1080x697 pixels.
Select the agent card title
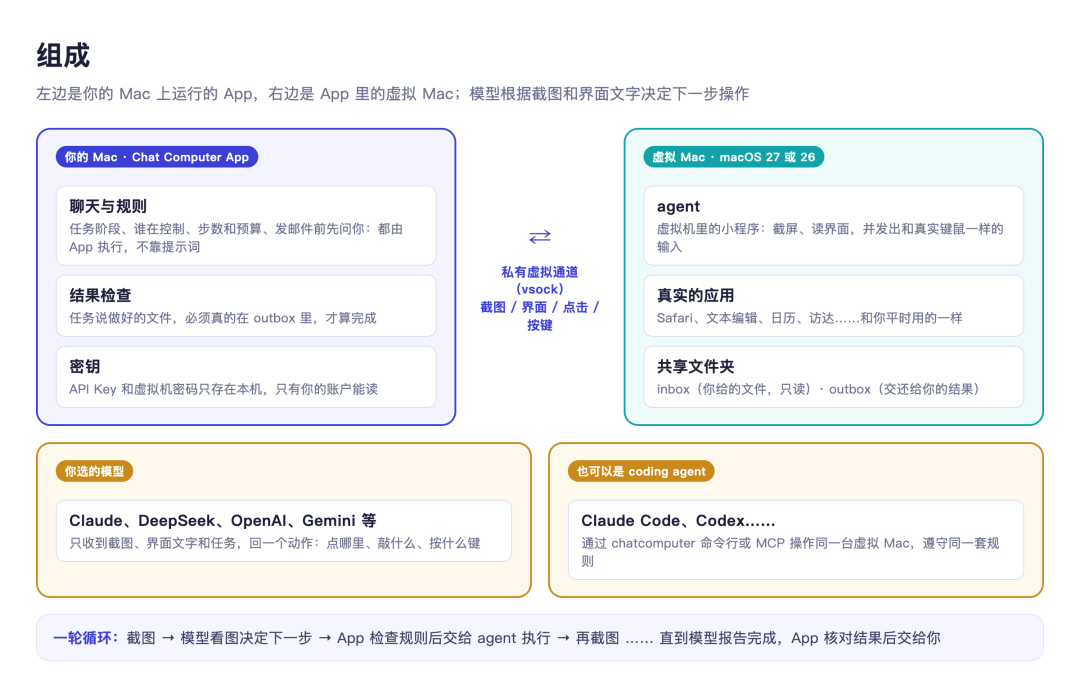(x=678, y=206)
